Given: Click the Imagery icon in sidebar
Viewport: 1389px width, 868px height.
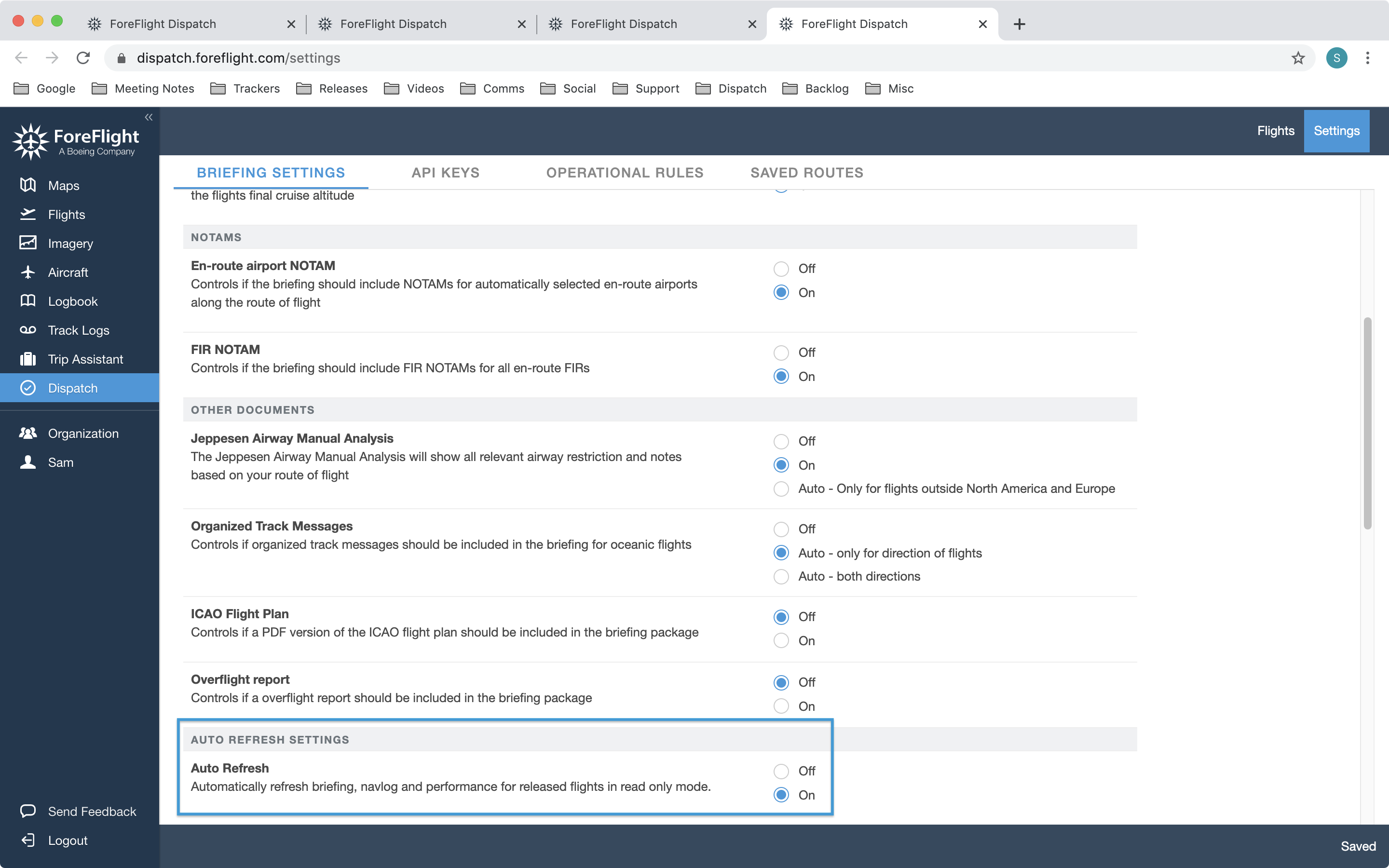Looking at the screenshot, I should tap(28, 242).
